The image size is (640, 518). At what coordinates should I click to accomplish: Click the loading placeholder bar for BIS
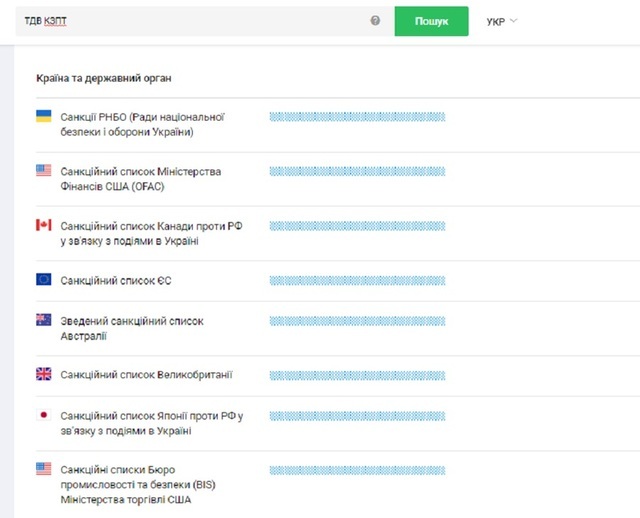pyautogui.click(x=357, y=471)
